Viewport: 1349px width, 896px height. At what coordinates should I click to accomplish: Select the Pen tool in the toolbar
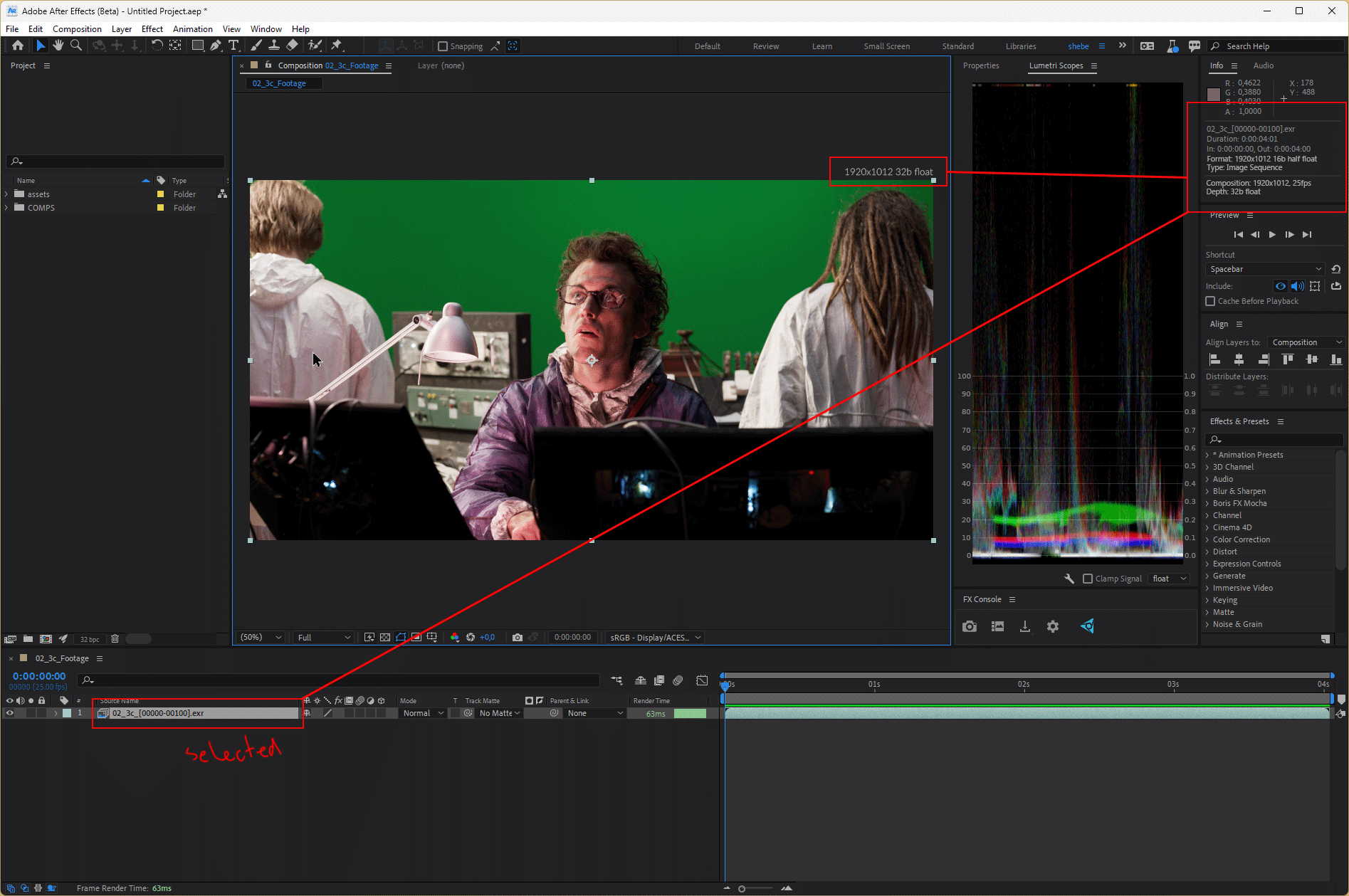[x=215, y=45]
